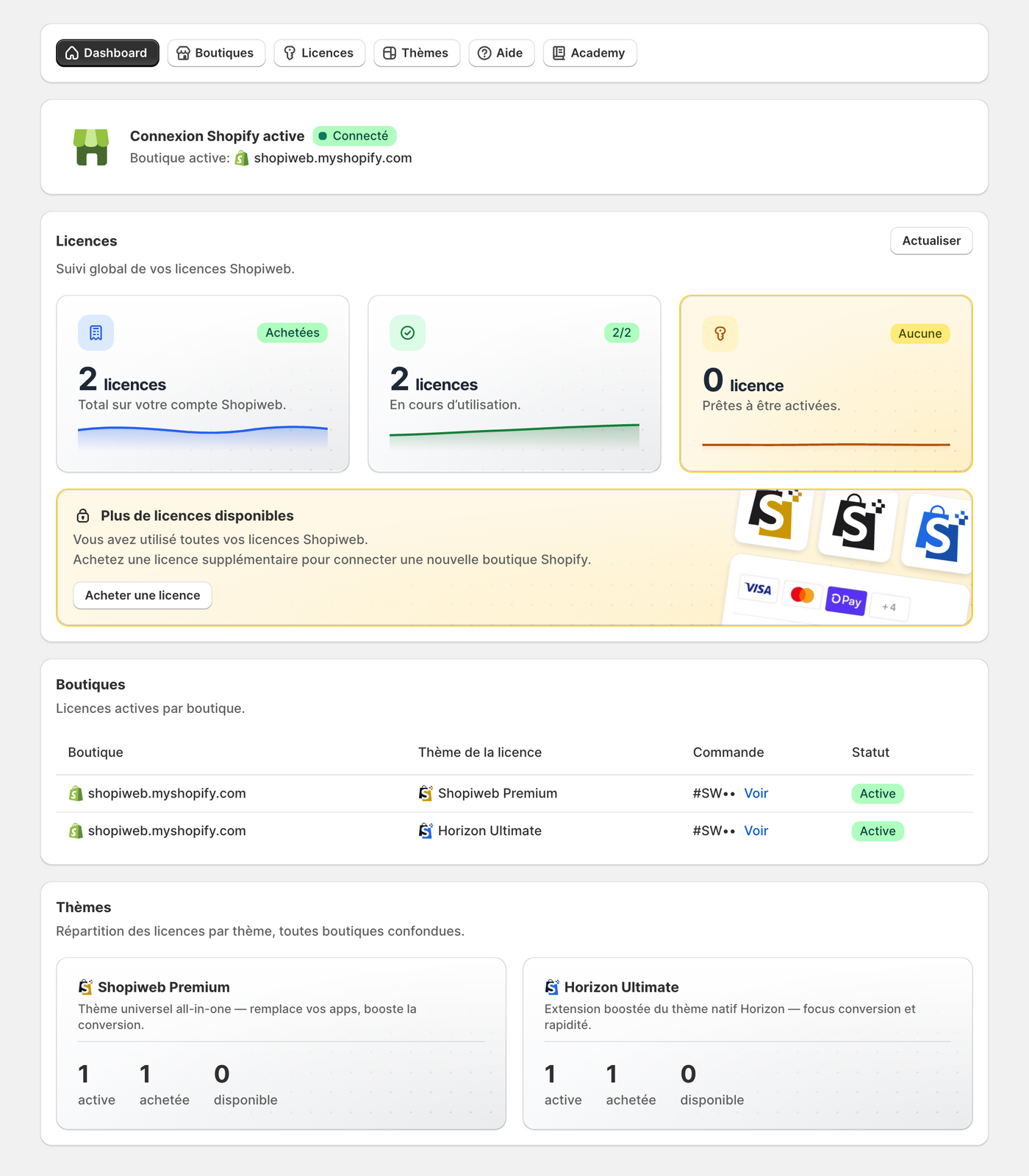Image resolution: width=1029 pixels, height=1176 pixels.
Task: Click Active status in Shopiweb Premium row
Action: pos(878,794)
